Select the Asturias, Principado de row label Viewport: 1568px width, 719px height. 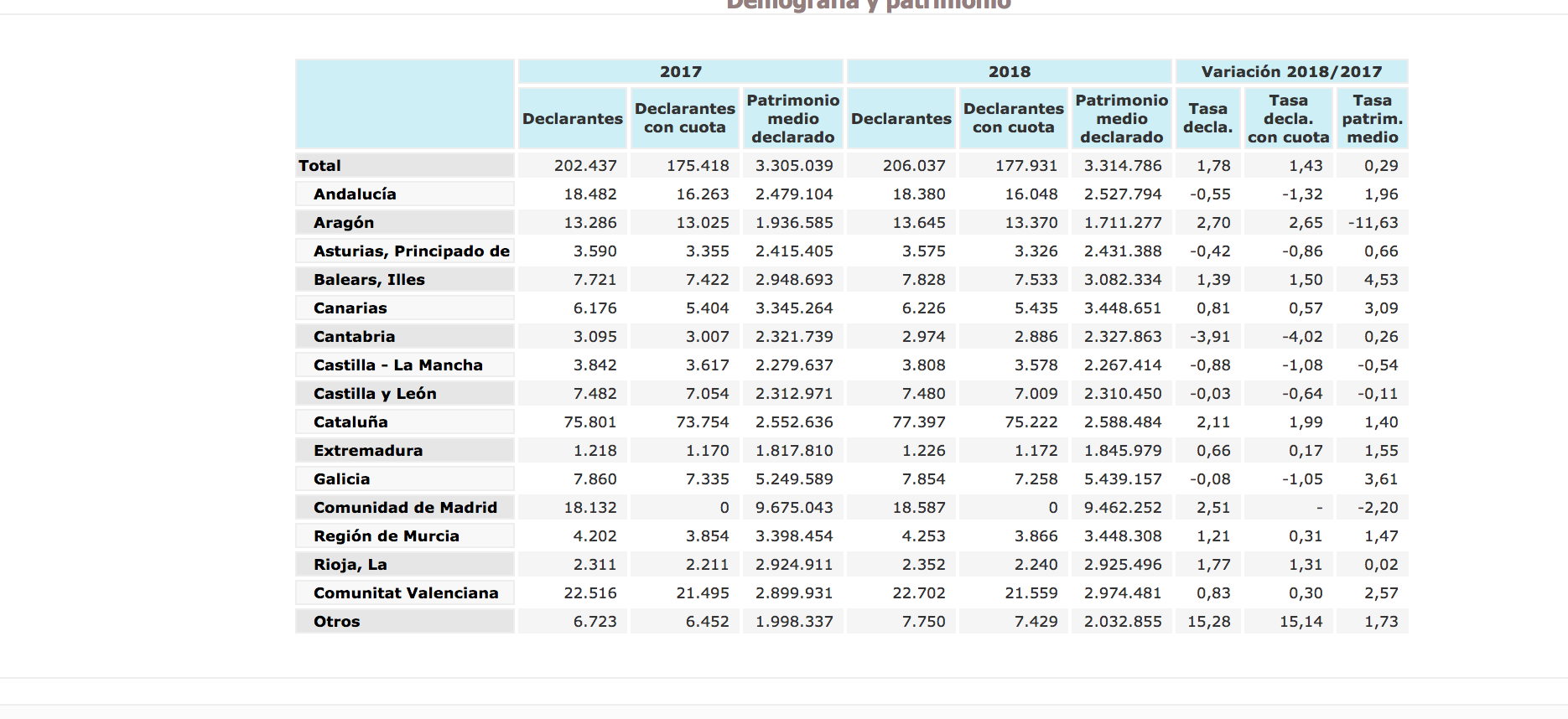click(x=411, y=251)
